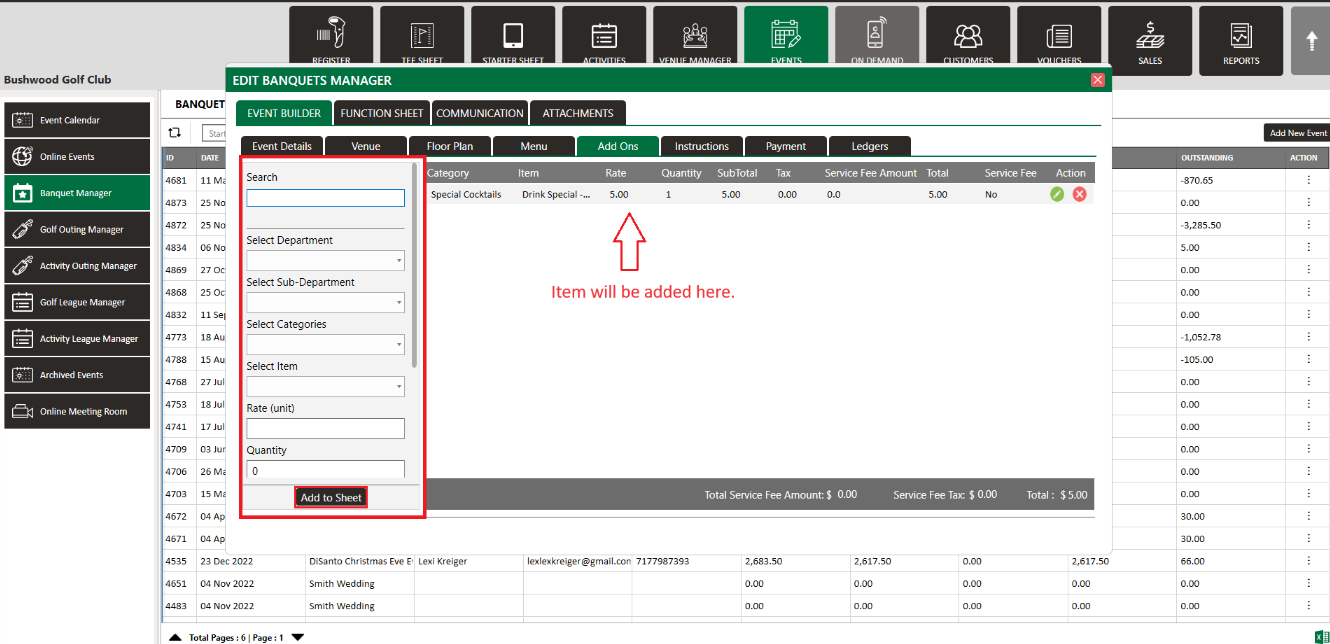Click the Excel export icon

[1320, 636]
